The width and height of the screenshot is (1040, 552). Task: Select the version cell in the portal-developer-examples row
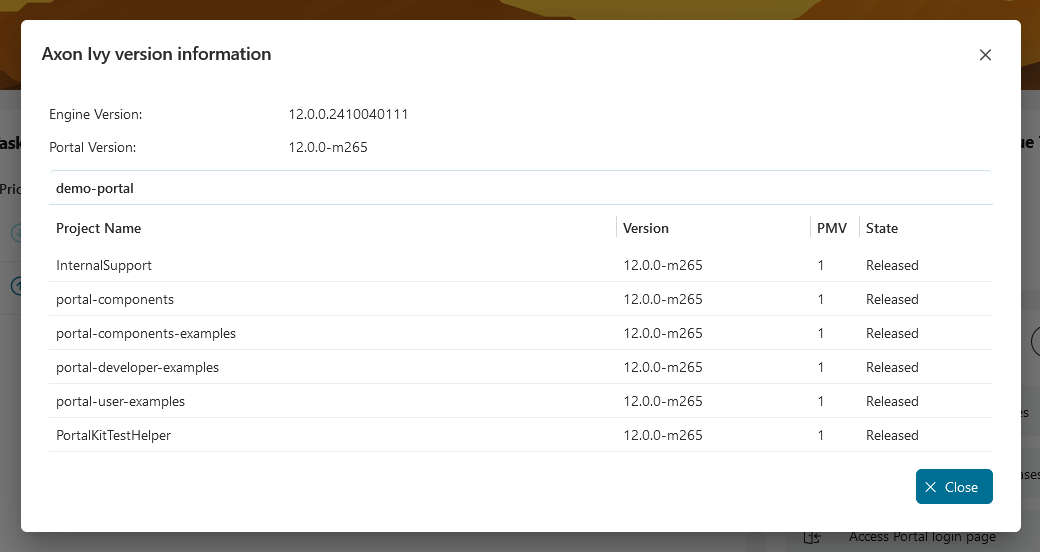tap(663, 367)
